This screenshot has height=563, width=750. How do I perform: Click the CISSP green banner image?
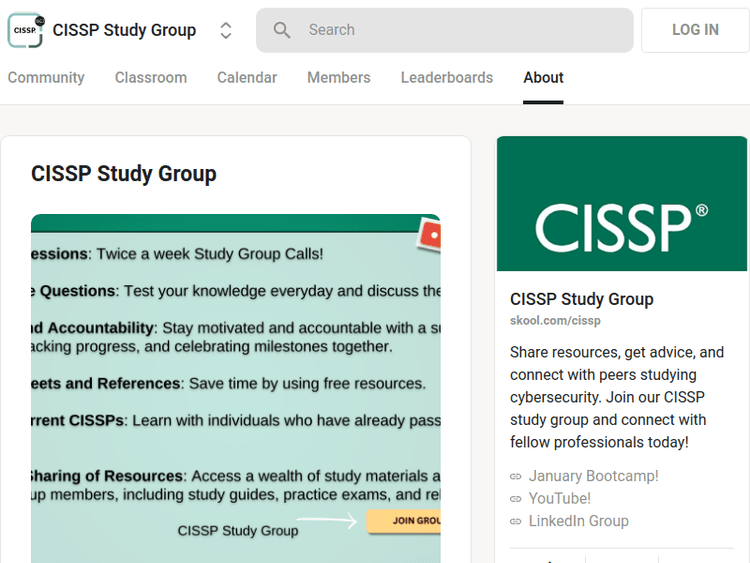coord(622,204)
